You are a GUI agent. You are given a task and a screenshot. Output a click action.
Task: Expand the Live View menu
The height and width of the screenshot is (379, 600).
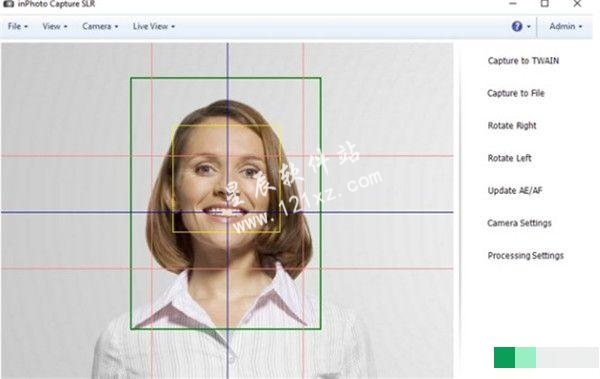(154, 26)
